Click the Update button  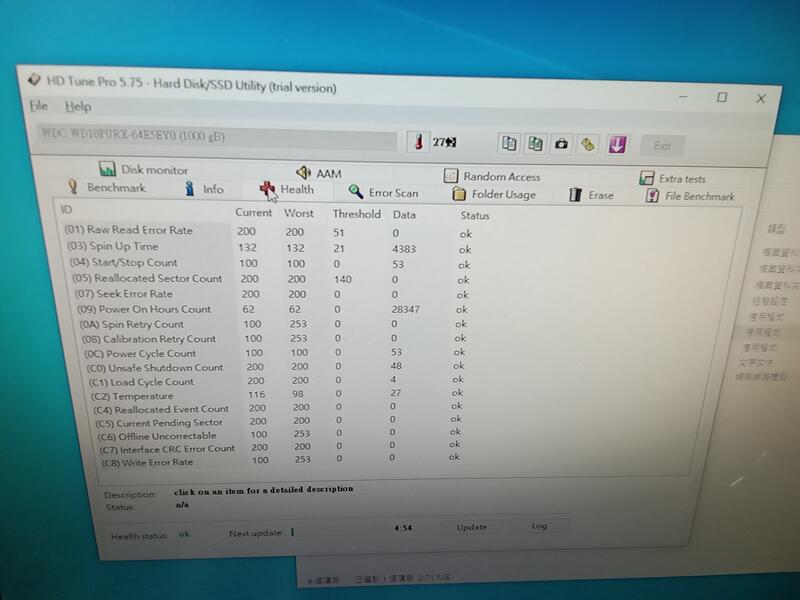(x=471, y=527)
